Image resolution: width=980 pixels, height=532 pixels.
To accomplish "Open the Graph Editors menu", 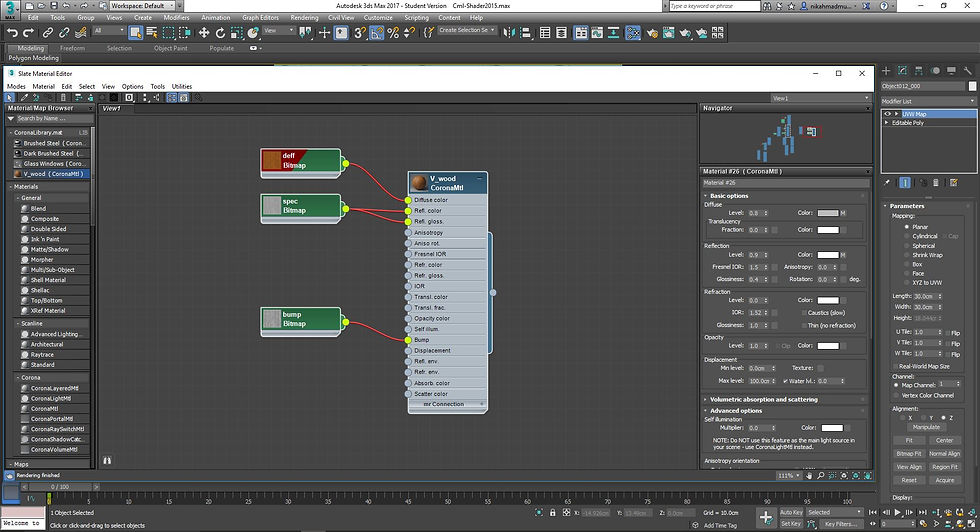I will pyautogui.click(x=261, y=18).
